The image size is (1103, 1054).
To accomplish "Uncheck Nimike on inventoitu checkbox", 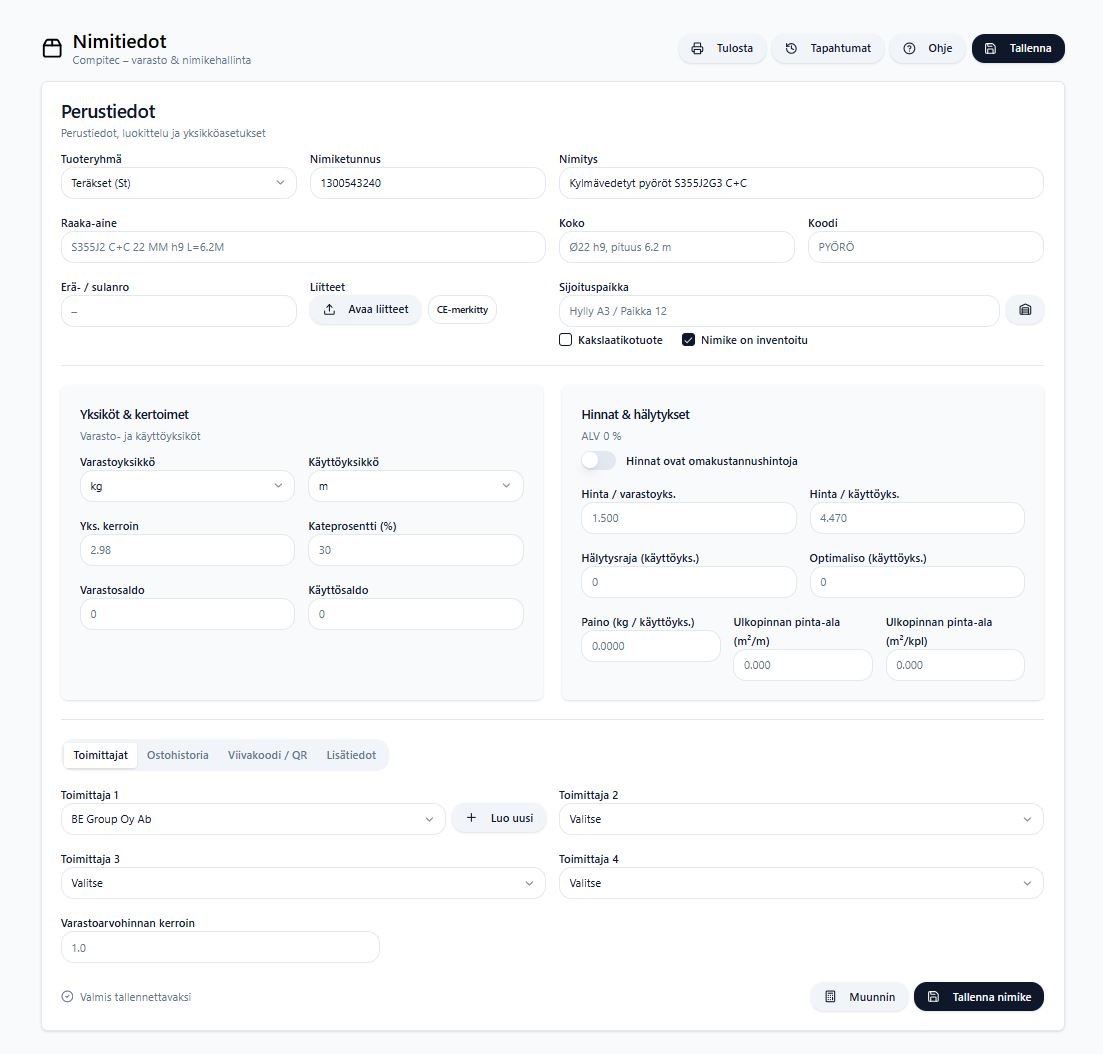I will pyautogui.click(x=688, y=340).
